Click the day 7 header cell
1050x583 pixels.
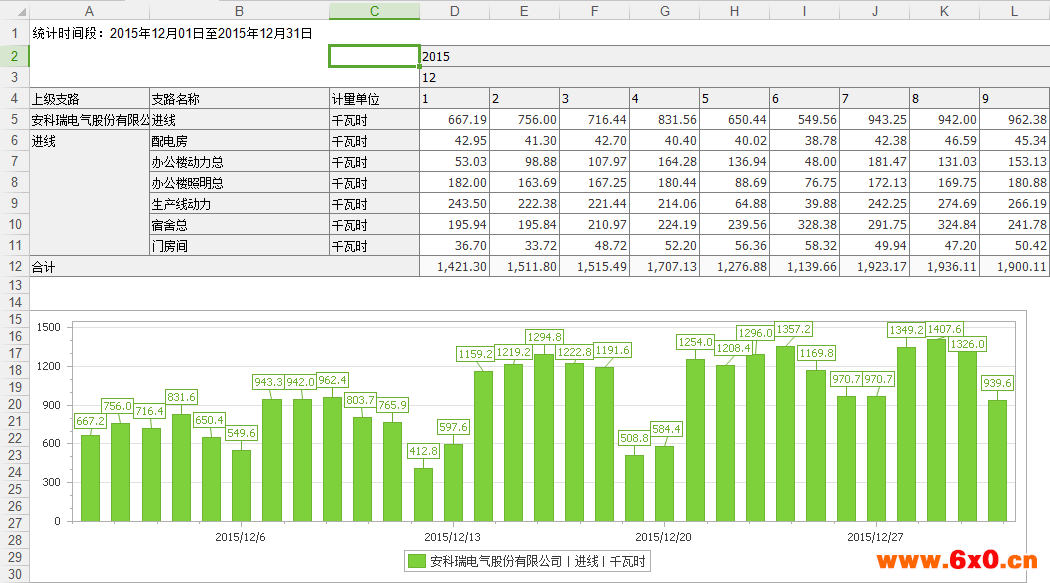[x=875, y=99]
